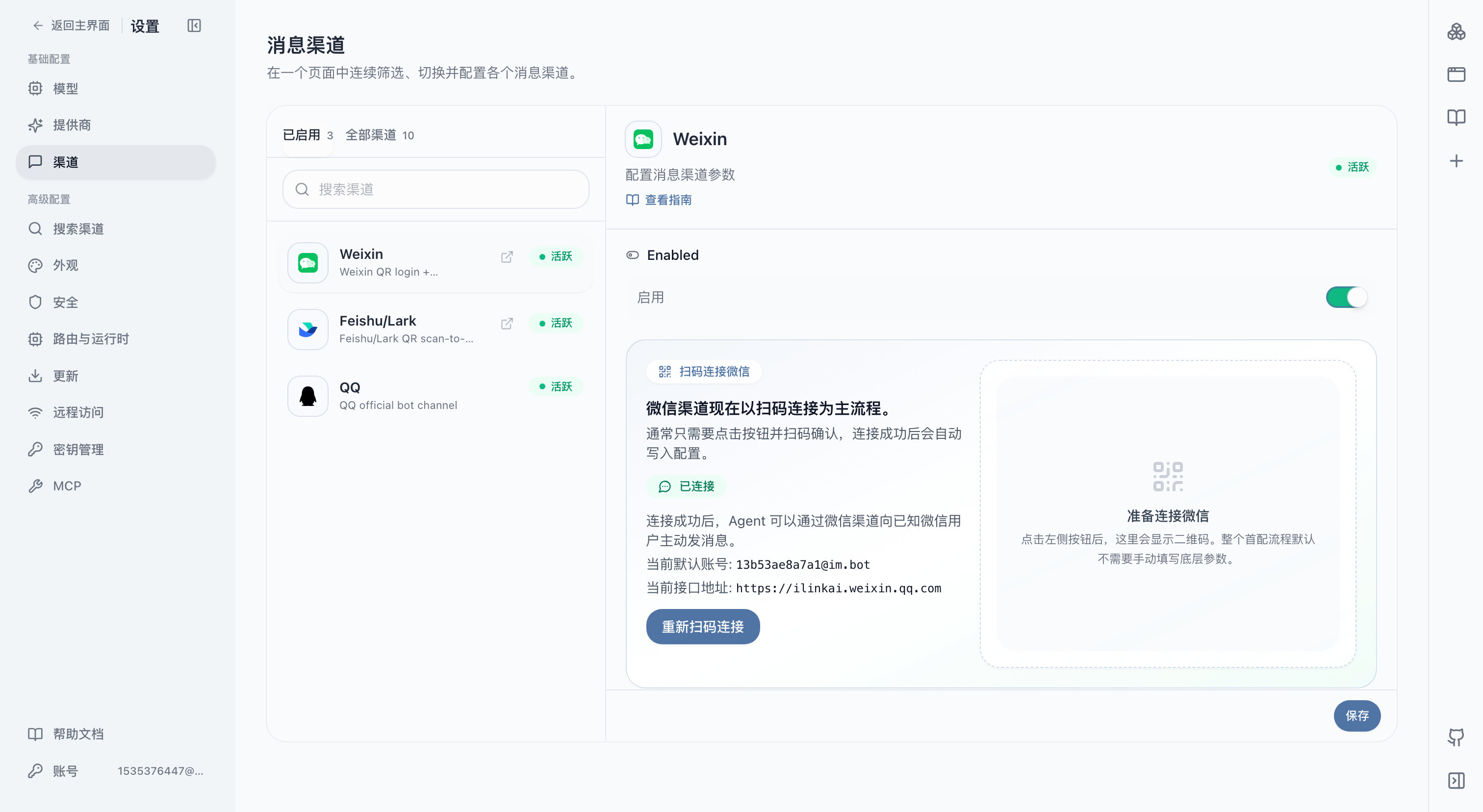Click the Enabled section header icon

click(632, 255)
